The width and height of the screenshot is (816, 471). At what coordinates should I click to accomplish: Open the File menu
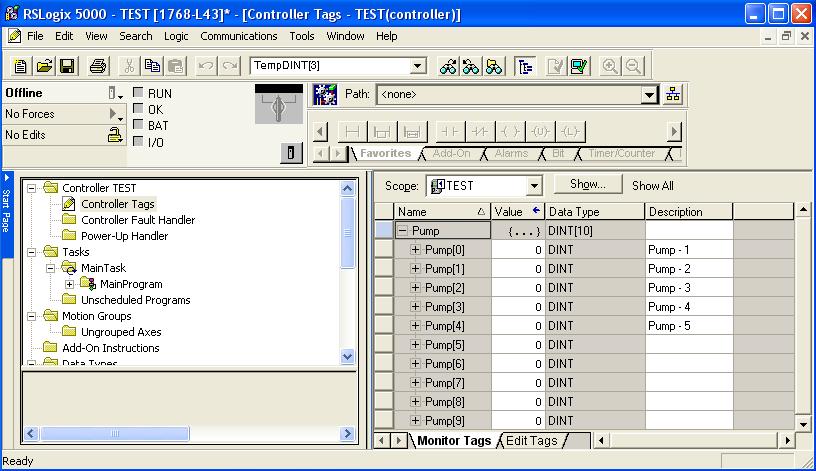coord(35,36)
